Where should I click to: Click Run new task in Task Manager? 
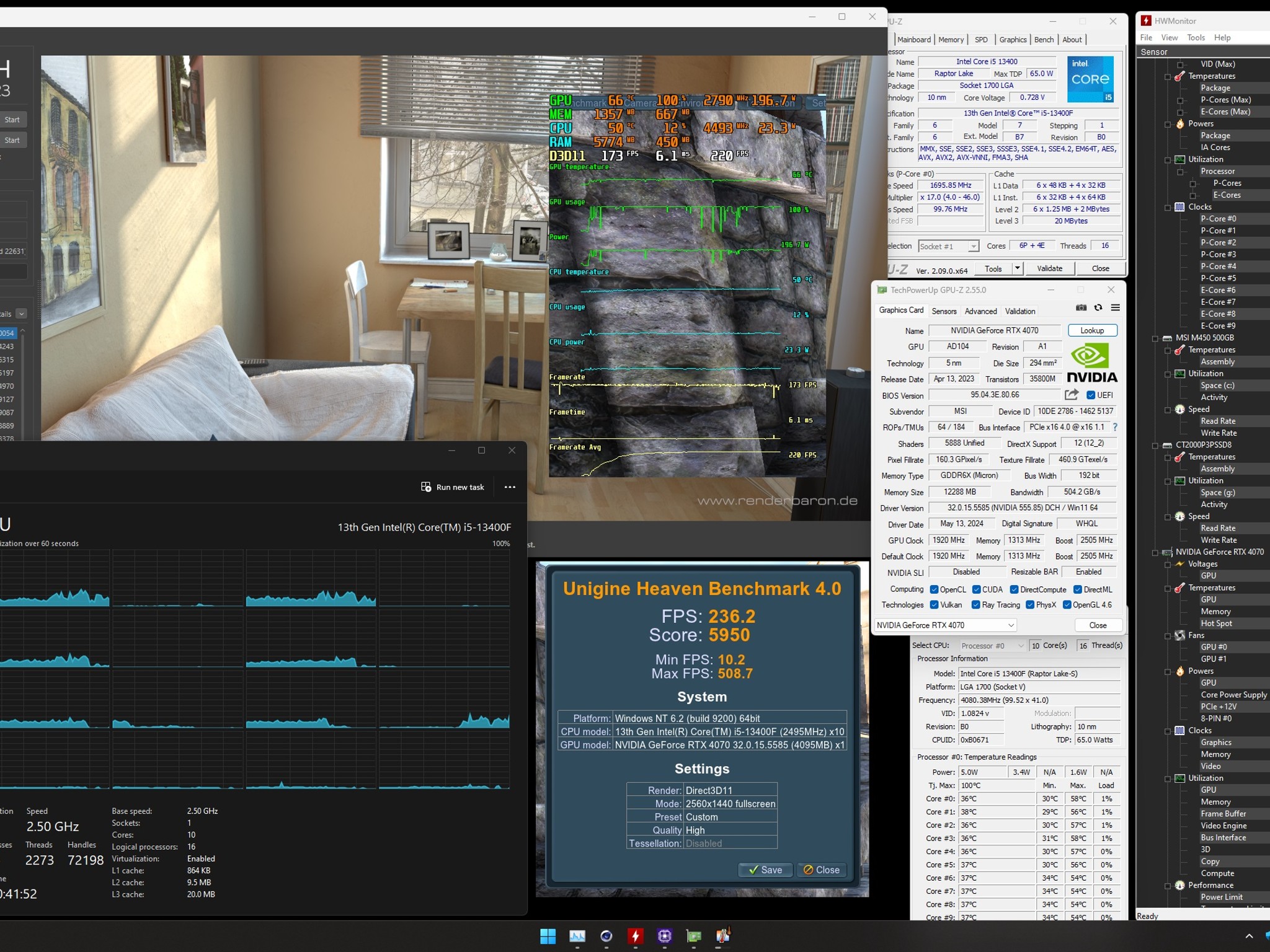click(453, 487)
